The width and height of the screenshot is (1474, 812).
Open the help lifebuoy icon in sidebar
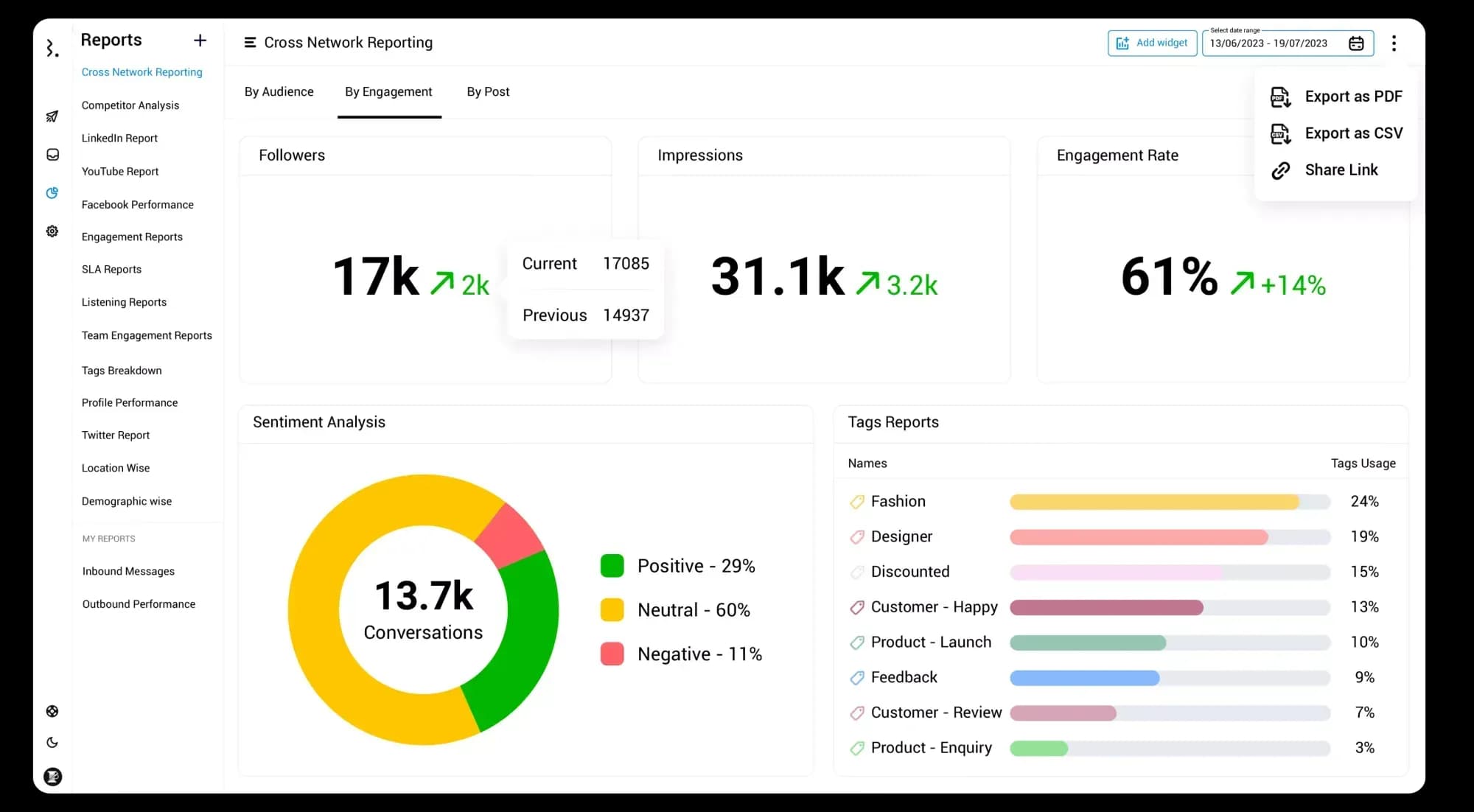tap(52, 711)
